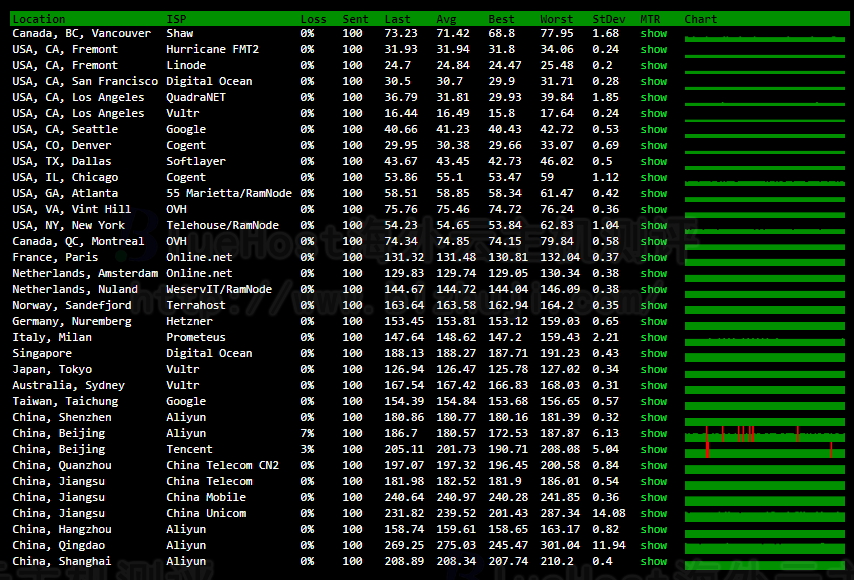Click 'Hurricane FMT2' ISP text
The image size is (854, 580).
(212, 50)
